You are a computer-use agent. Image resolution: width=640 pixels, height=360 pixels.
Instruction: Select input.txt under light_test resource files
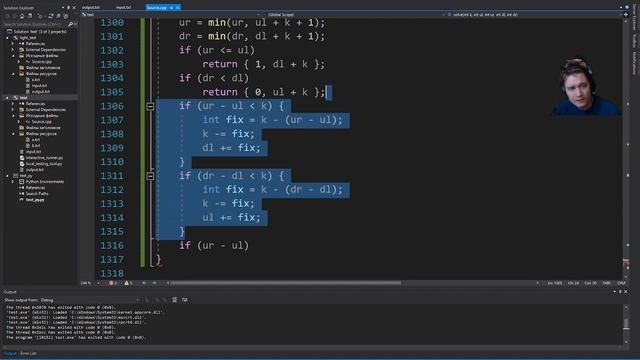click(39, 86)
